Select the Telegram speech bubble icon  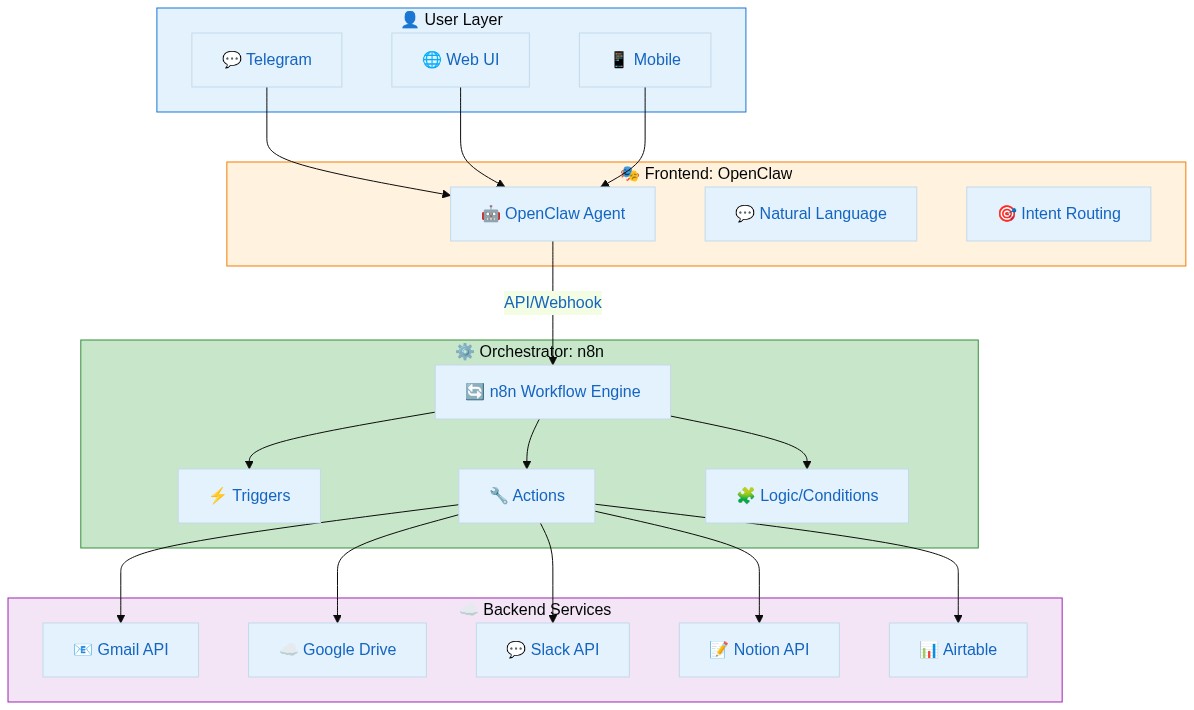(232, 59)
